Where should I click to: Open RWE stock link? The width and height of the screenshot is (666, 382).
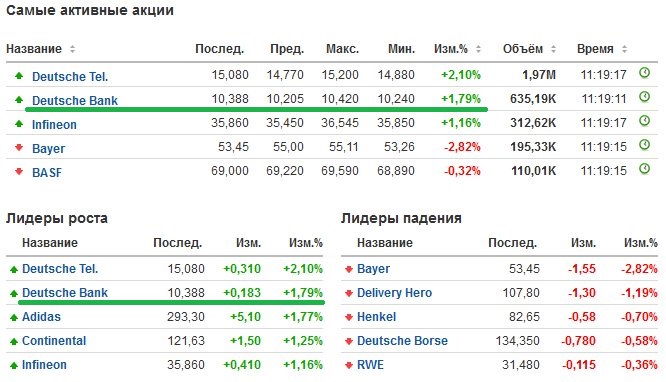(x=370, y=365)
